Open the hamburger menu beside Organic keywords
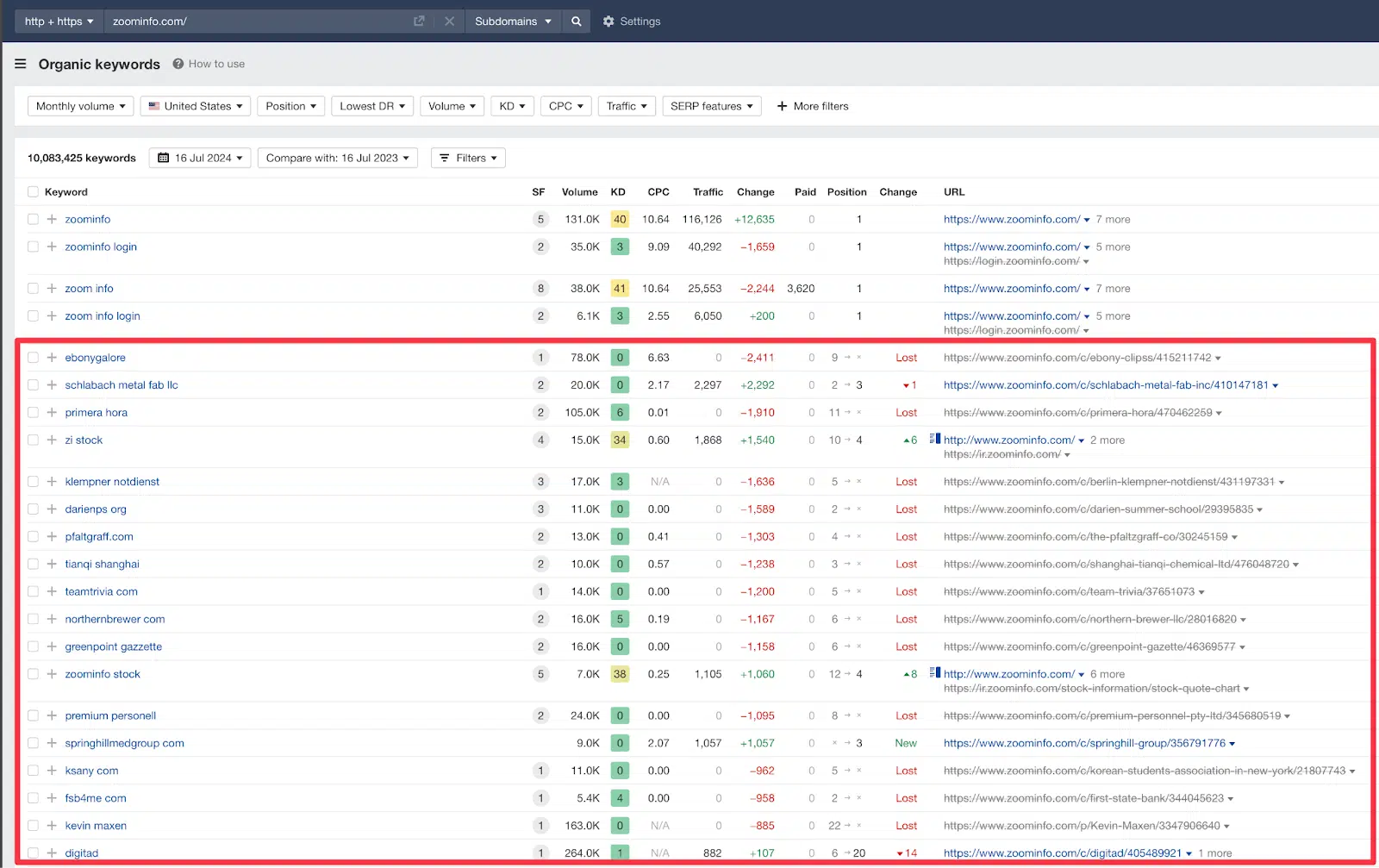This screenshot has width=1379, height=868. [x=21, y=64]
